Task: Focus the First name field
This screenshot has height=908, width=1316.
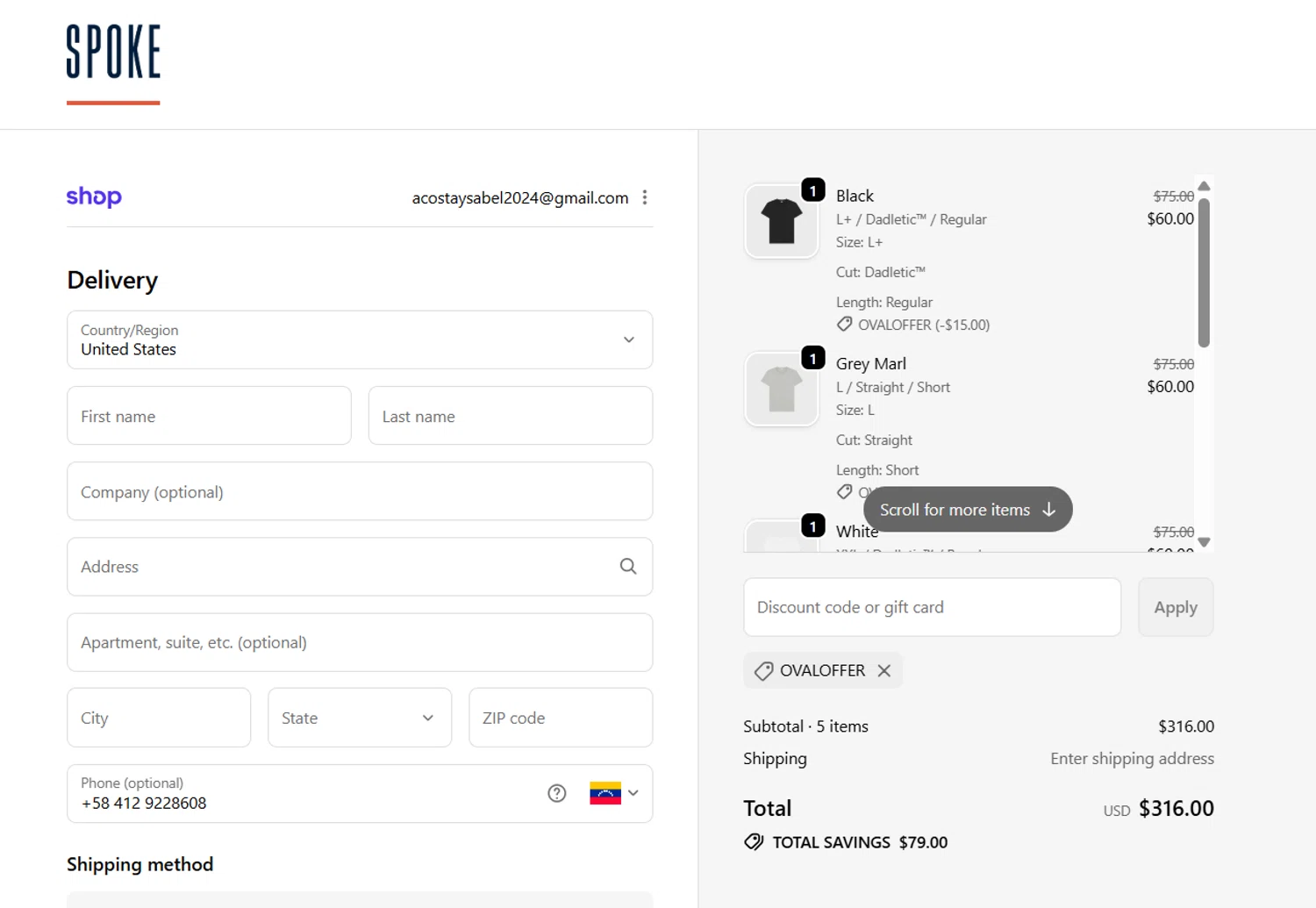Action: point(209,416)
